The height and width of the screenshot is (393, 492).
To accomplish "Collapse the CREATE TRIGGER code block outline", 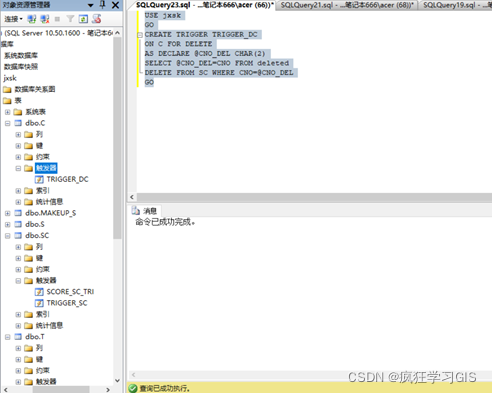I will [140, 35].
